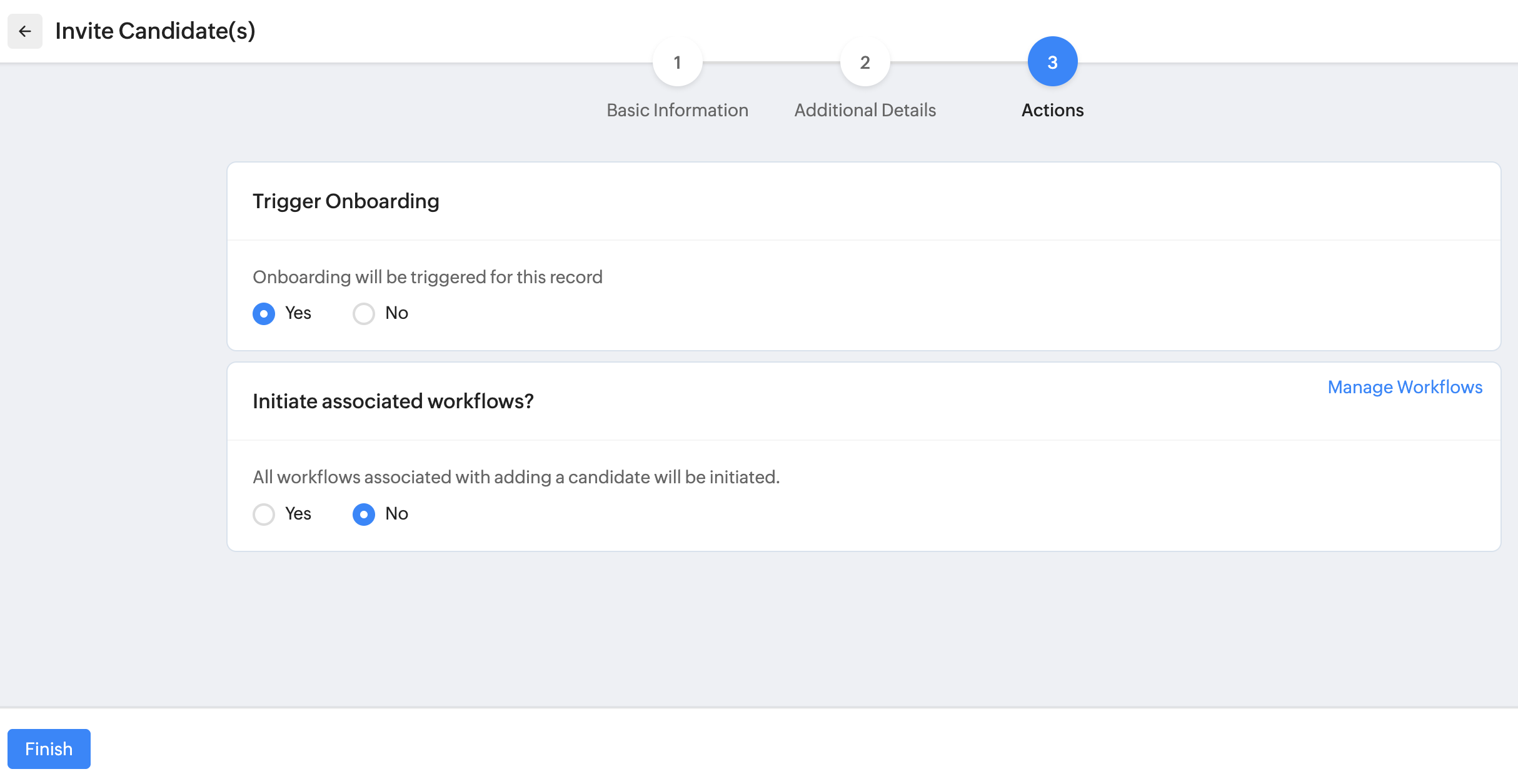Click the Trigger Onboarding section heading
The width and height of the screenshot is (1518, 784).
coord(346,201)
